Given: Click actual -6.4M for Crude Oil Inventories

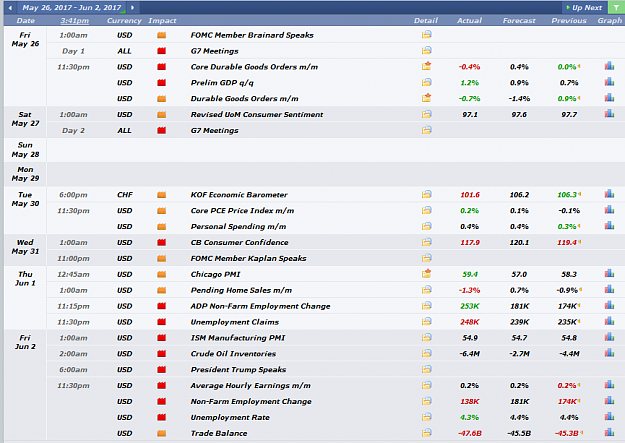Looking at the screenshot, I should click(x=470, y=354).
